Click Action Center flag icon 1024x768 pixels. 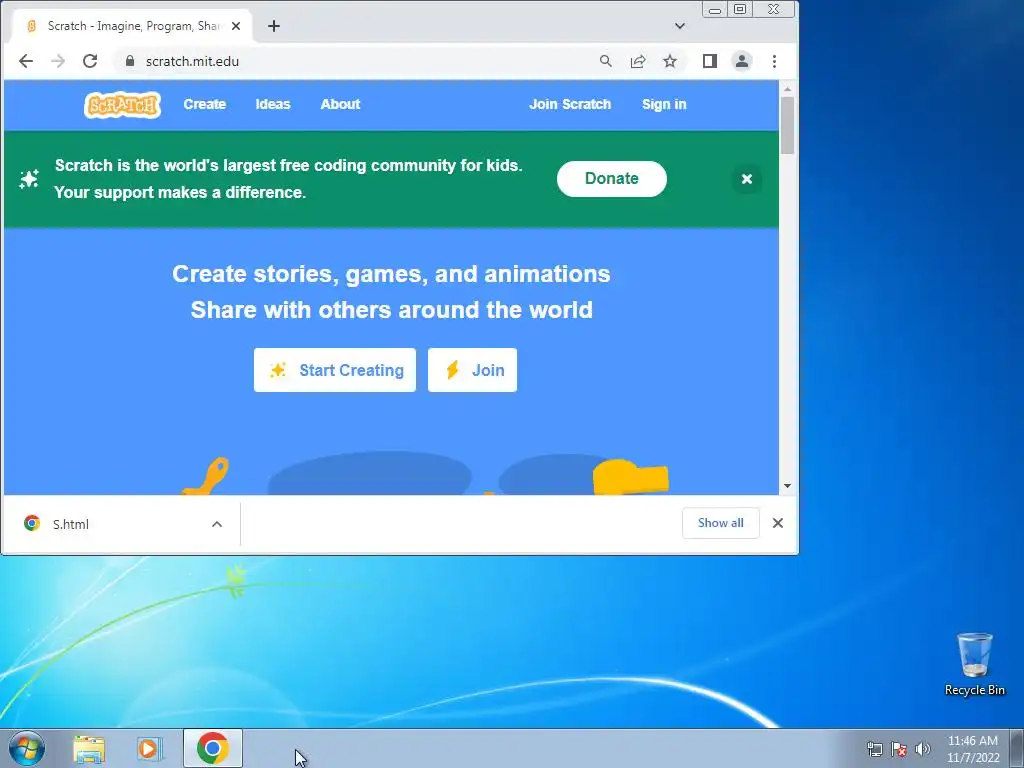899,749
